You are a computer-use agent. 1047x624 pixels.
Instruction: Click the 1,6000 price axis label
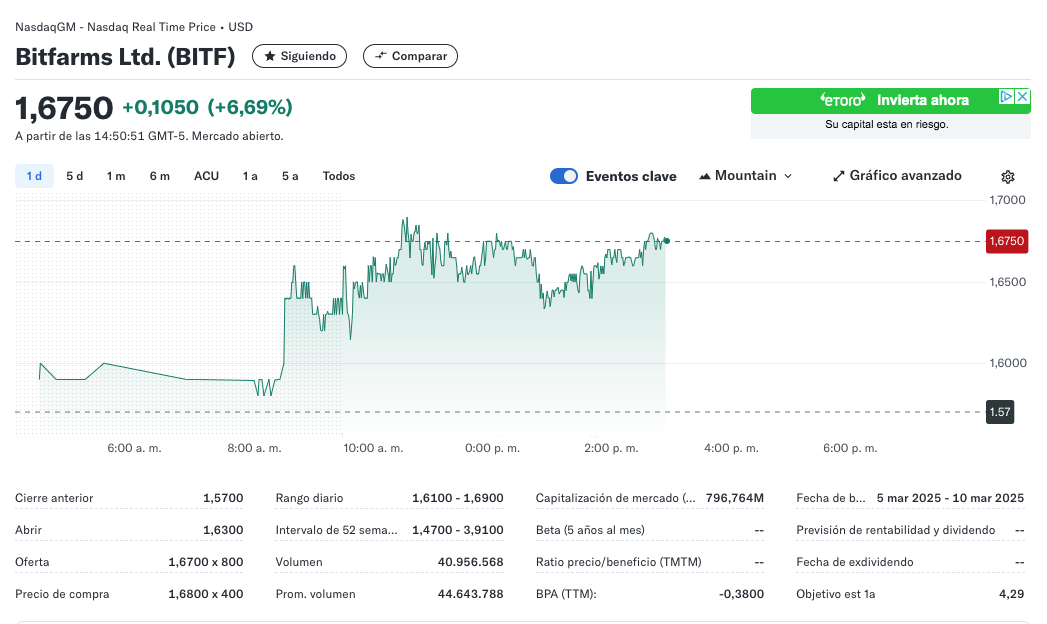pyautogui.click(x=1008, y=363)
